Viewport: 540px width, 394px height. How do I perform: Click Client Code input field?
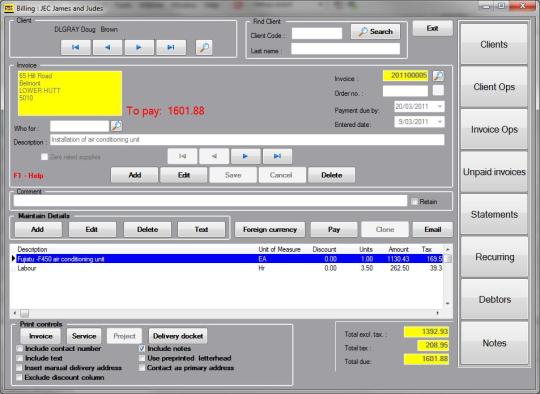click(317, 34)
